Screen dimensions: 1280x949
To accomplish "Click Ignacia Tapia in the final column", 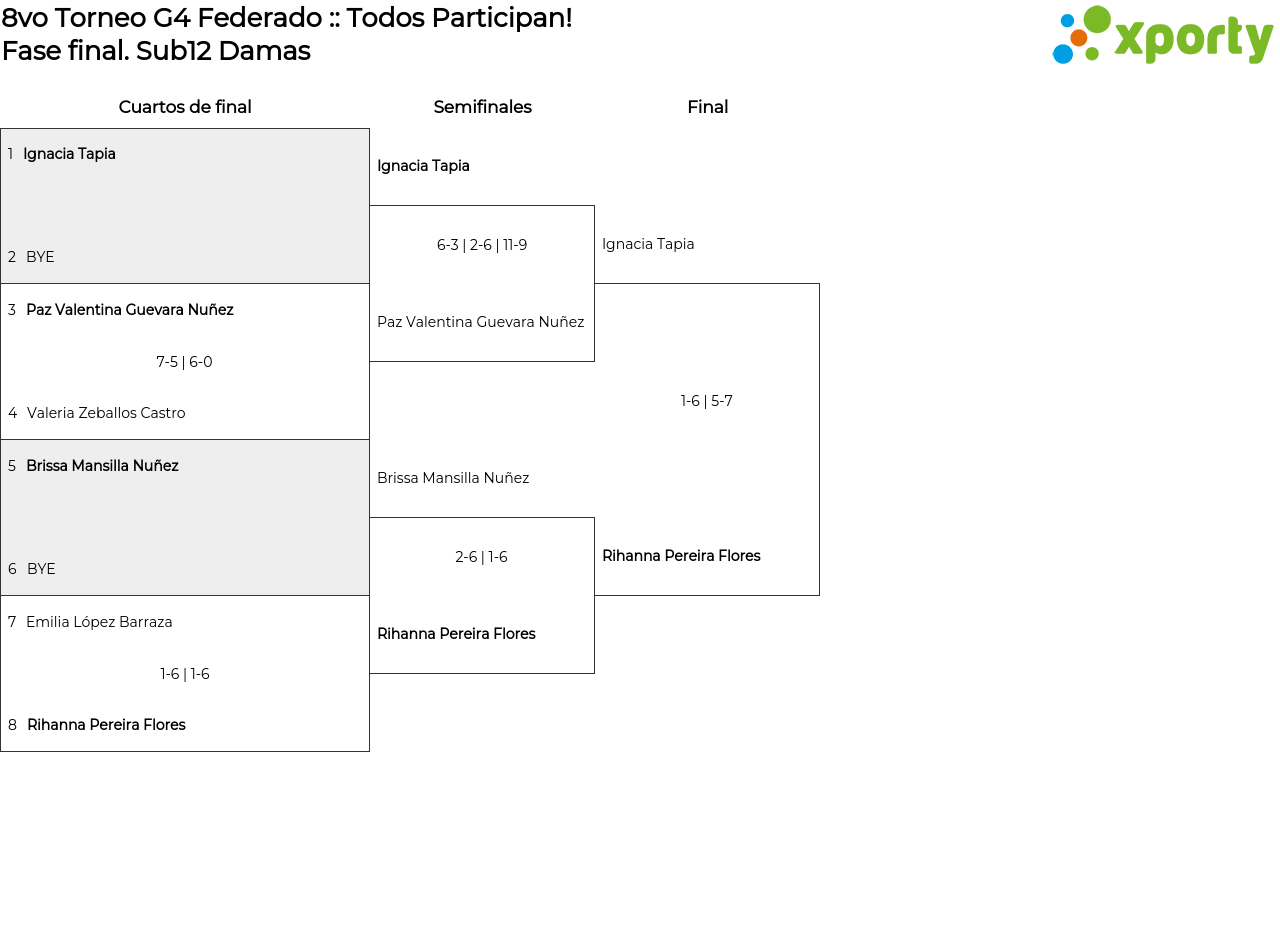I will [x=648, y=244].
